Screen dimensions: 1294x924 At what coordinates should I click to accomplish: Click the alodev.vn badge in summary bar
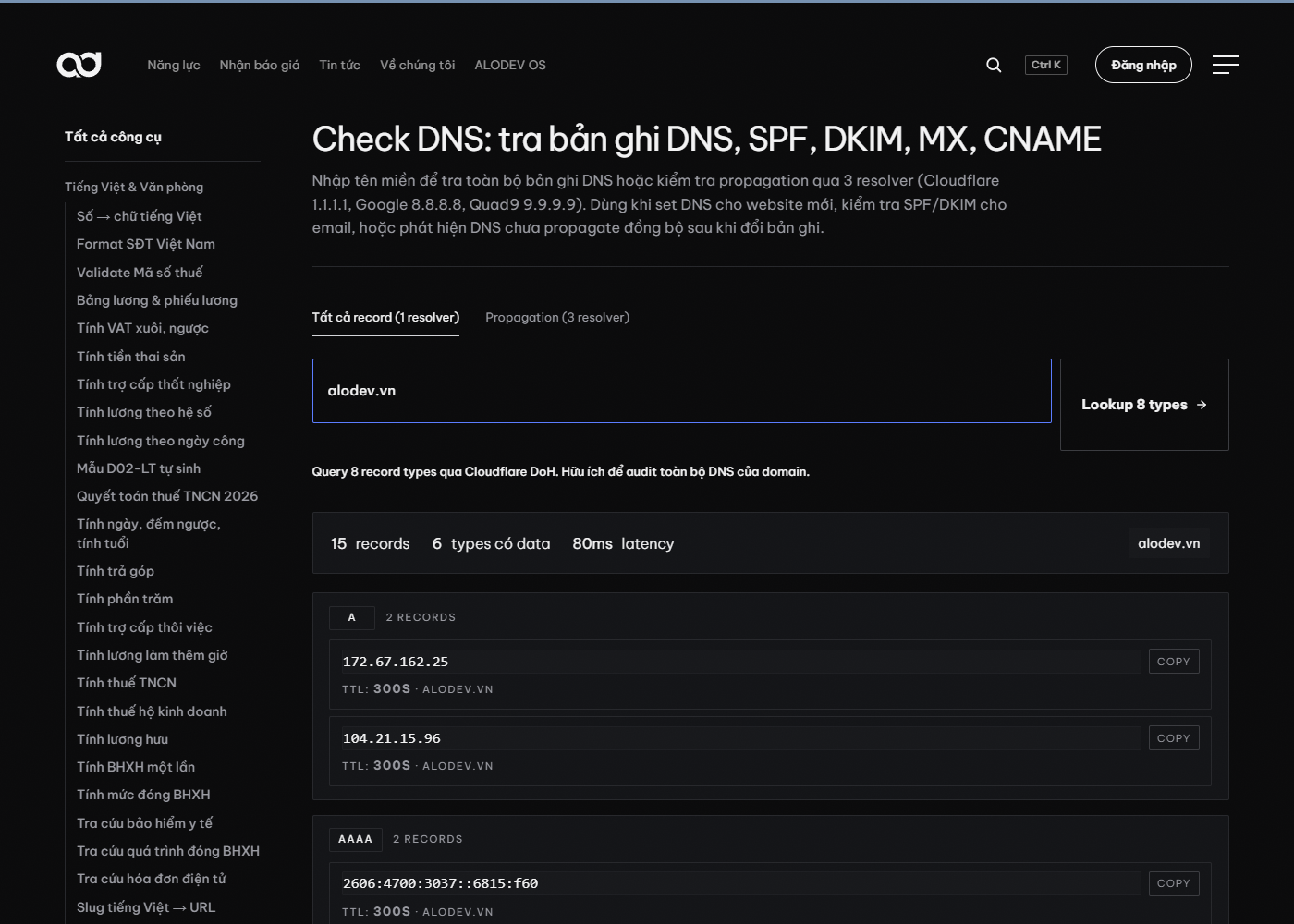(1169, 543)
